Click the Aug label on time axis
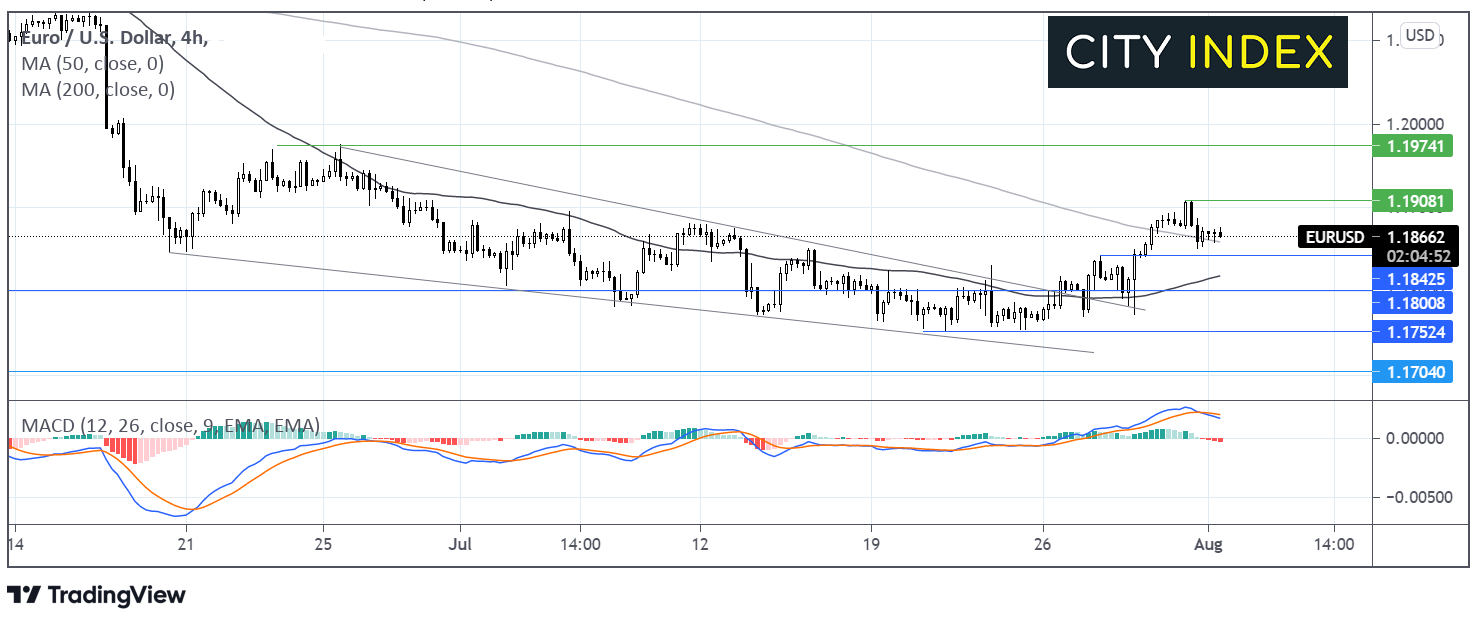This screenshot has height=622, width=1479. [x=1209, y=545]
